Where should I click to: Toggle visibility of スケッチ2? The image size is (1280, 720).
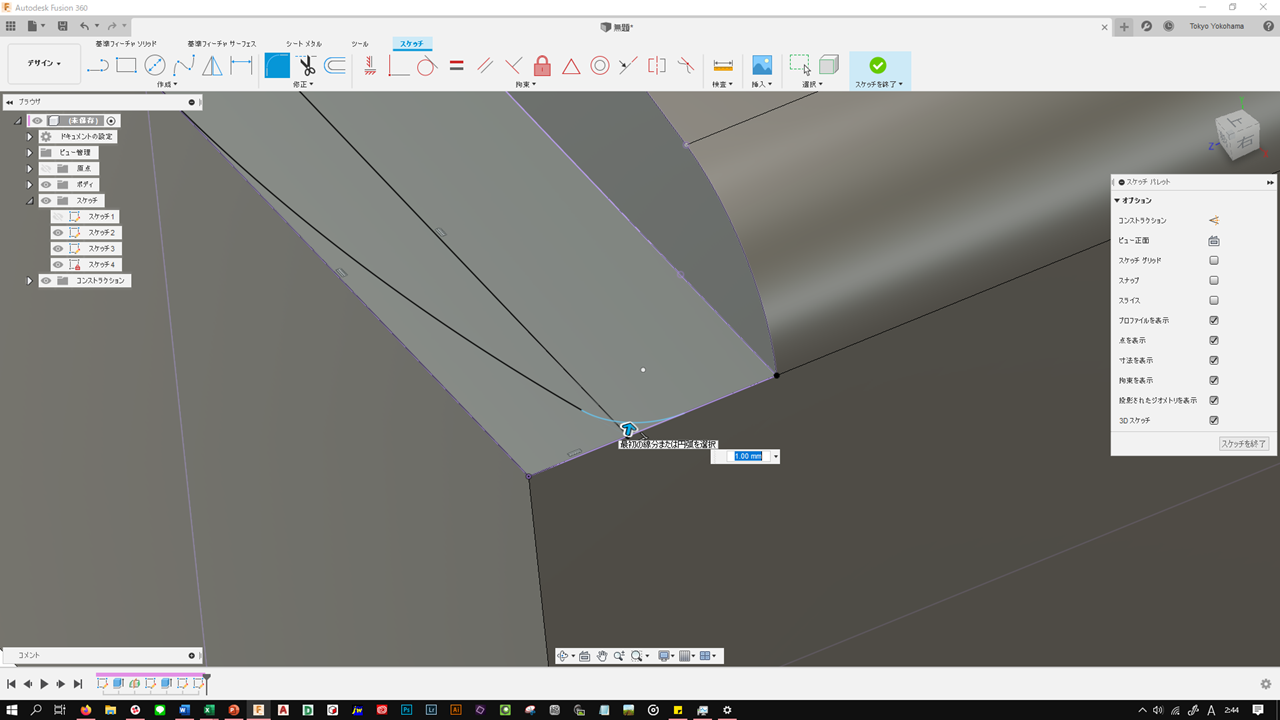pyautogui.click(x=58, y=233)
